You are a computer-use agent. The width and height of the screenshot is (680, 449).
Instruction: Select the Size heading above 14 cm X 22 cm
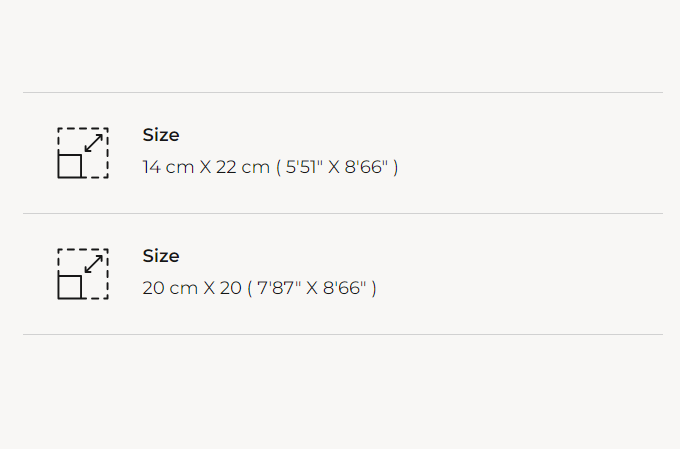pos(161,135)
